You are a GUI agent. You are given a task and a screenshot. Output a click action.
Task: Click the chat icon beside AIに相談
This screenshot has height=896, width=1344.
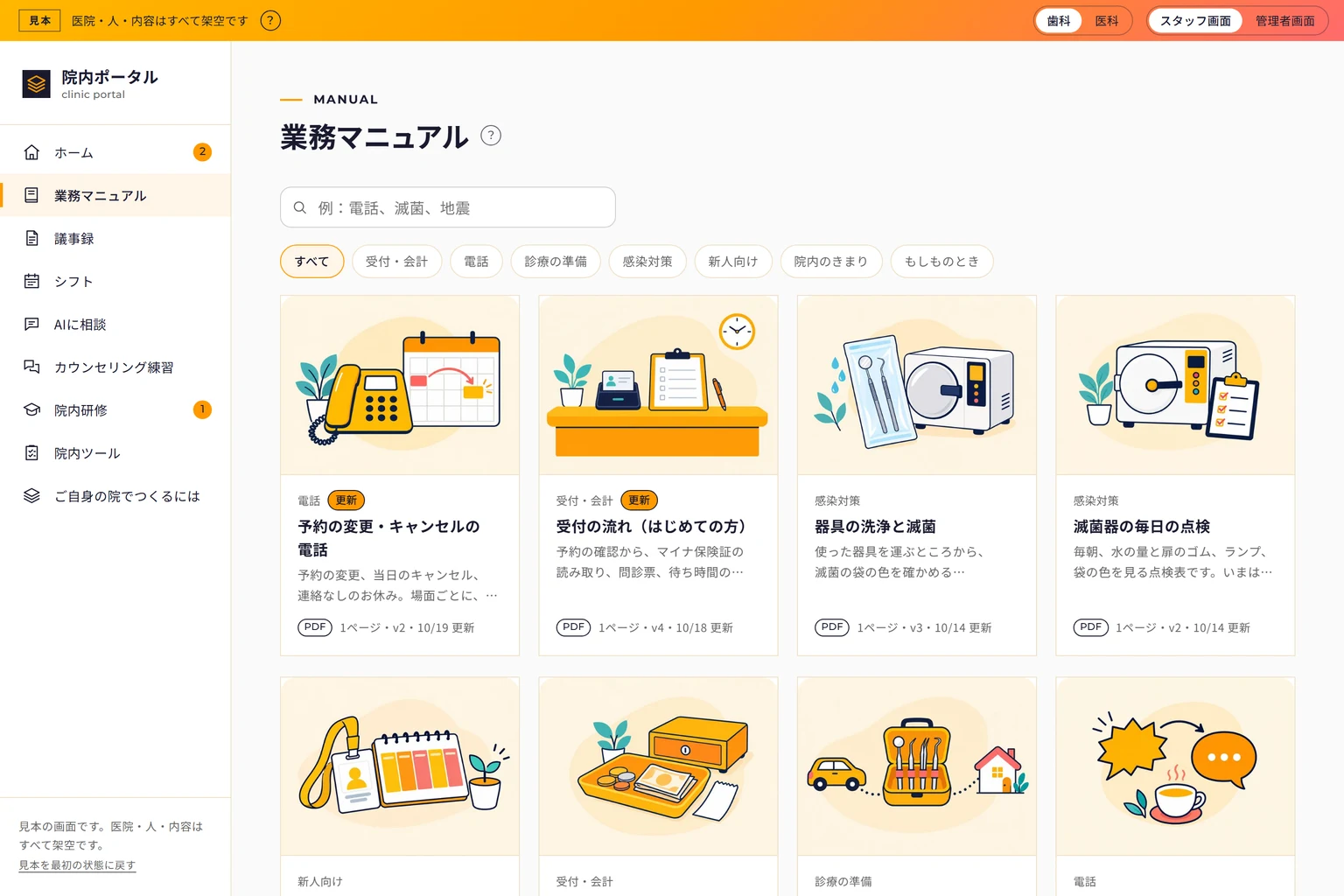point(31,324)
